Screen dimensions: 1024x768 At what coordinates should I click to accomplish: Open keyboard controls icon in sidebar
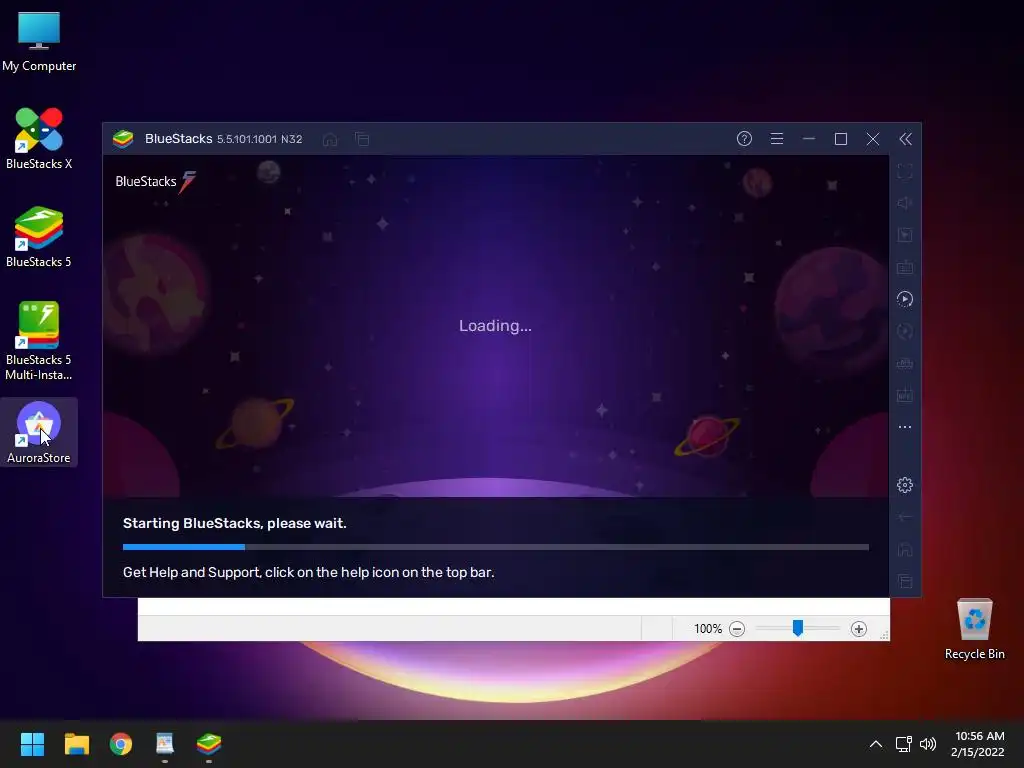[904, 267]
